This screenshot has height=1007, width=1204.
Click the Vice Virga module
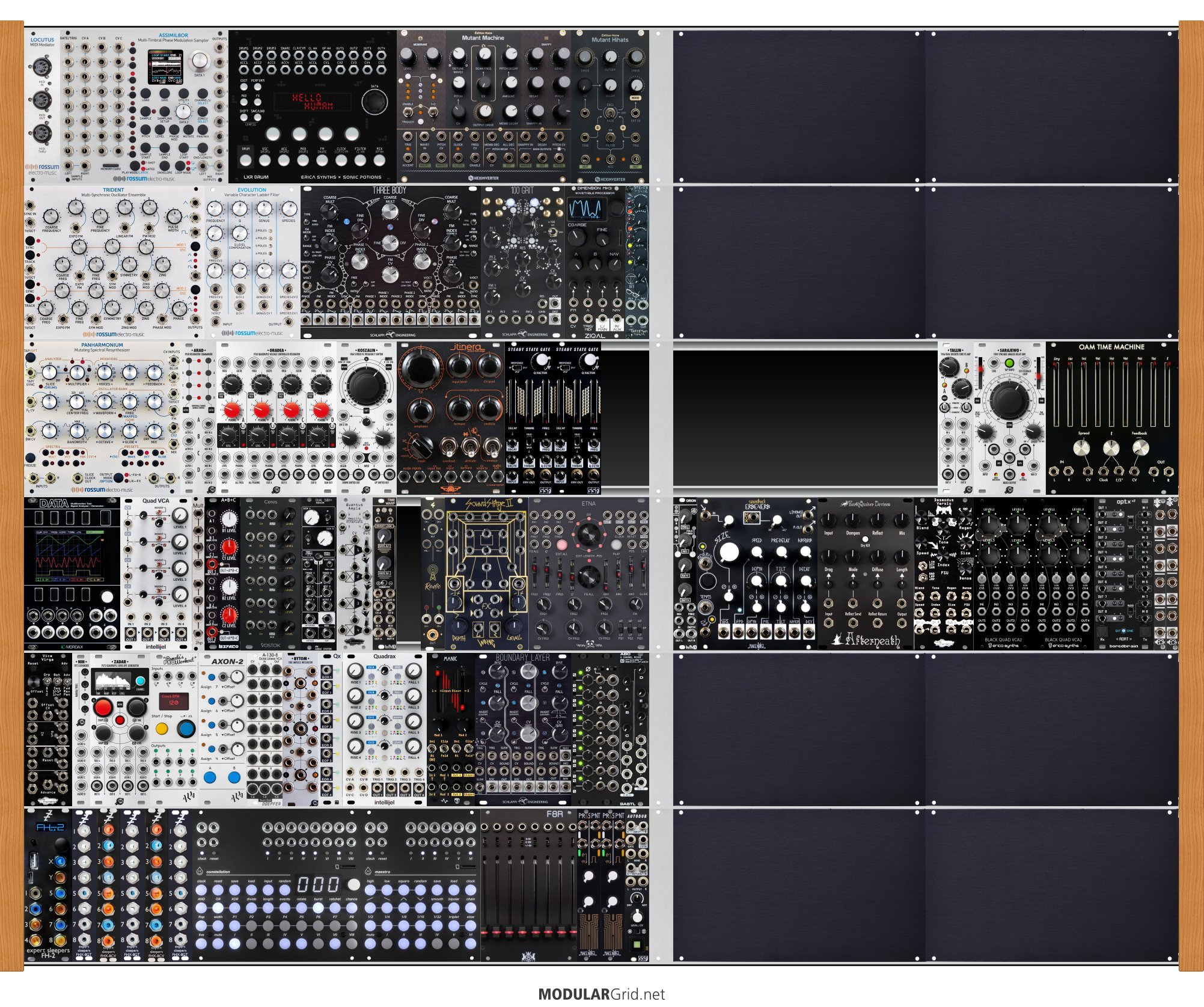pyautogui.click(x=48, y=730)
